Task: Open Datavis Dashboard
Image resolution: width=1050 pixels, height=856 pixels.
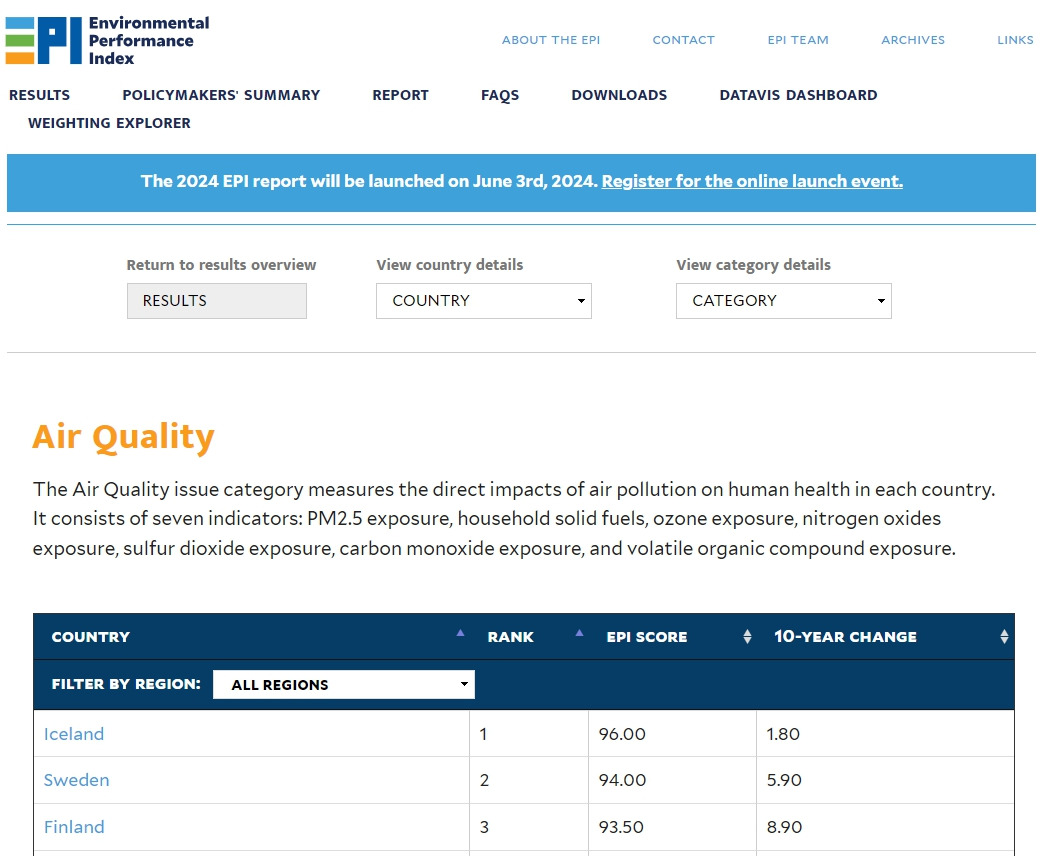Action: click(x=798, y=95)
